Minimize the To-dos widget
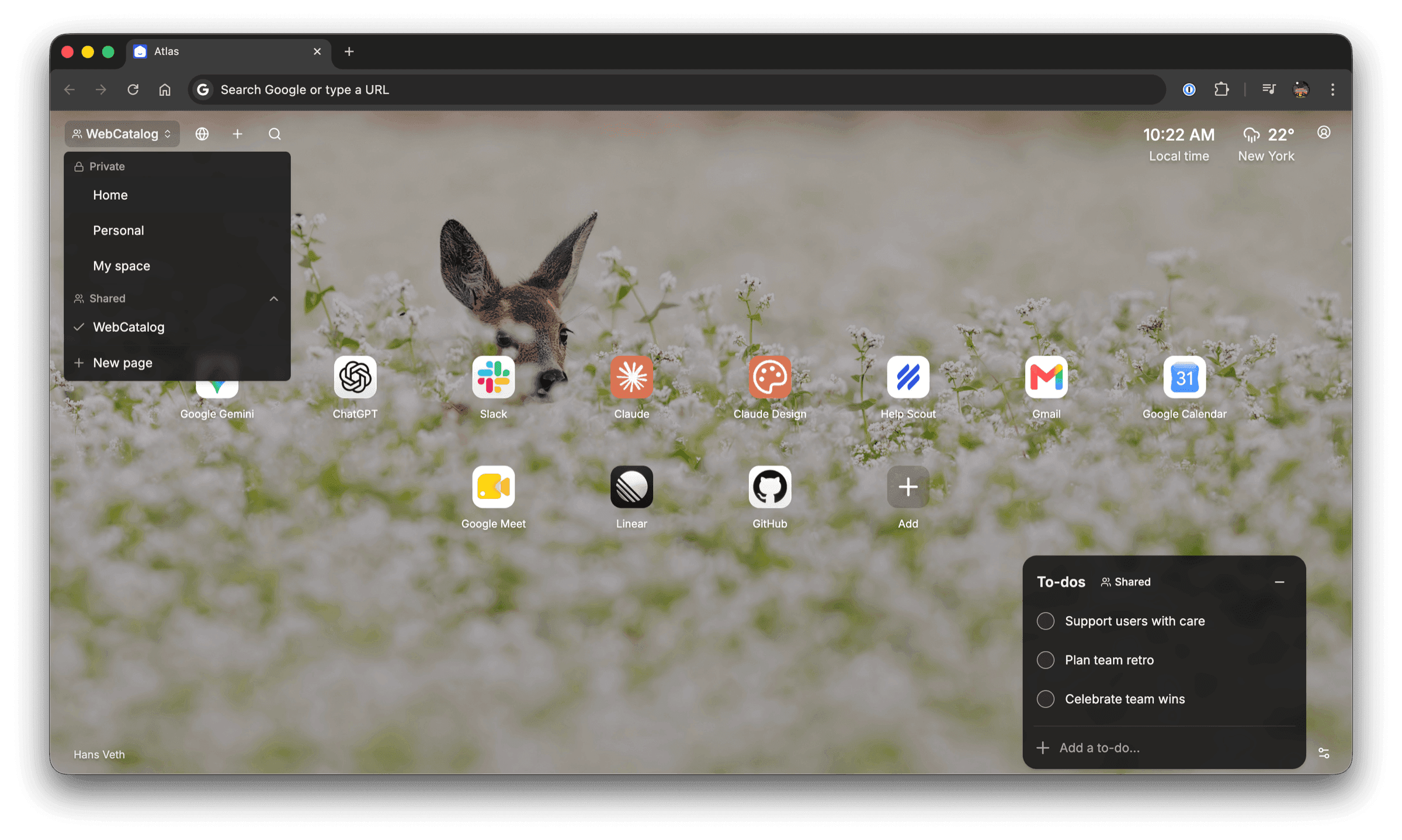Screen dimensions: 1402x840 click(1279, 582)
